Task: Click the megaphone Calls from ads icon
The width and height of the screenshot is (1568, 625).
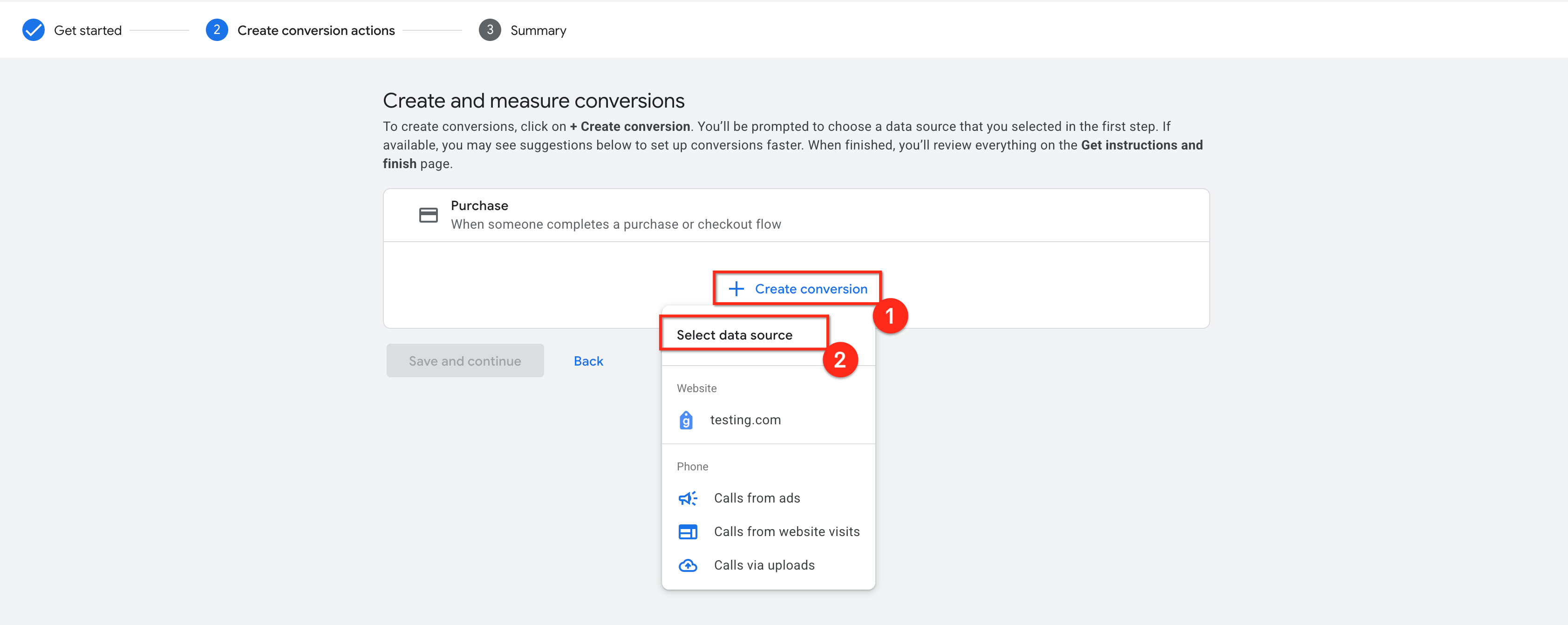Action: (687, 498)
